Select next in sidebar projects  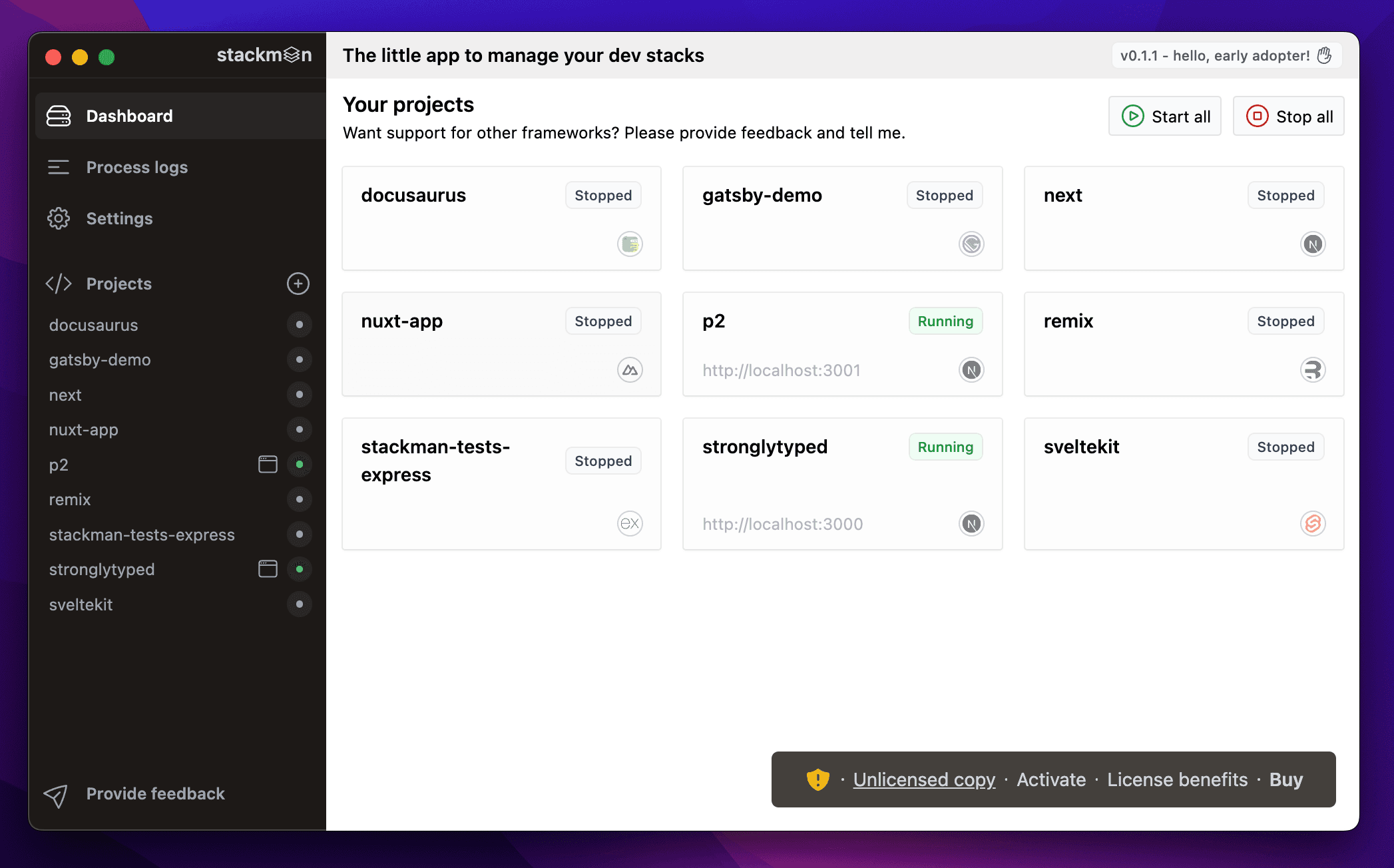click(x=65, y=395)
